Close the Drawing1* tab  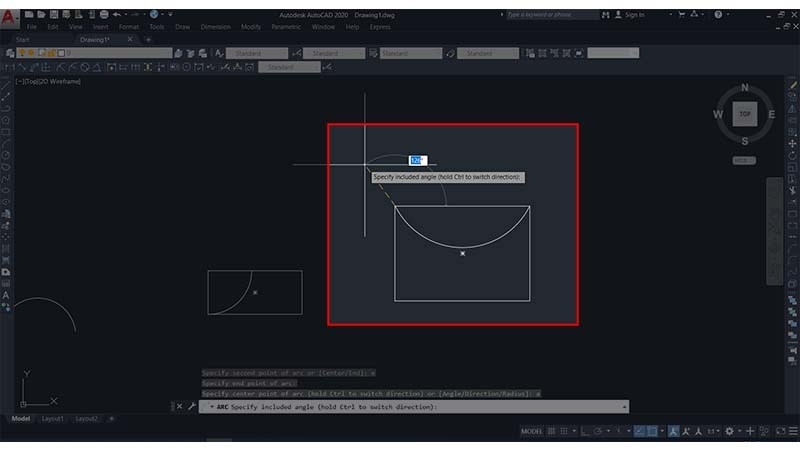(x=130, y=39)
